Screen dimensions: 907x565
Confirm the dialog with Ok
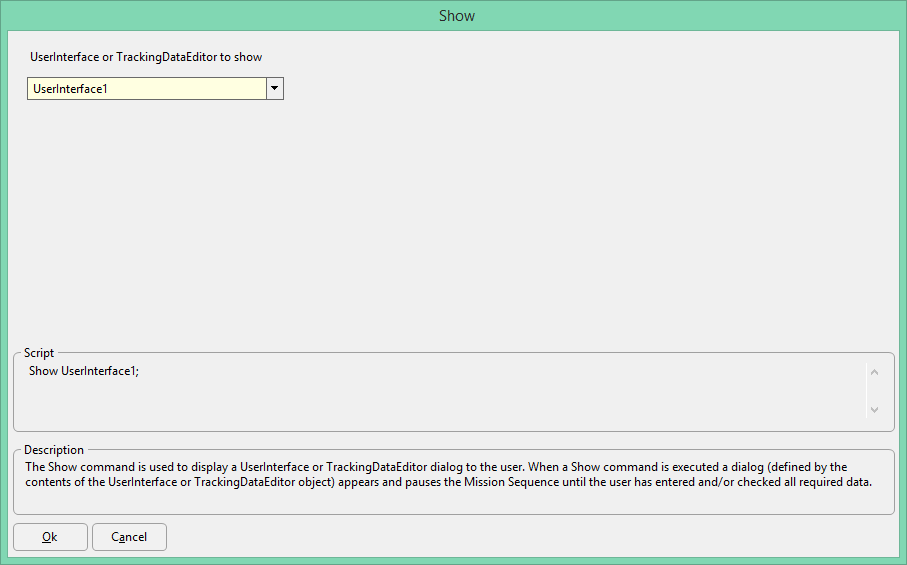point(50,537)
